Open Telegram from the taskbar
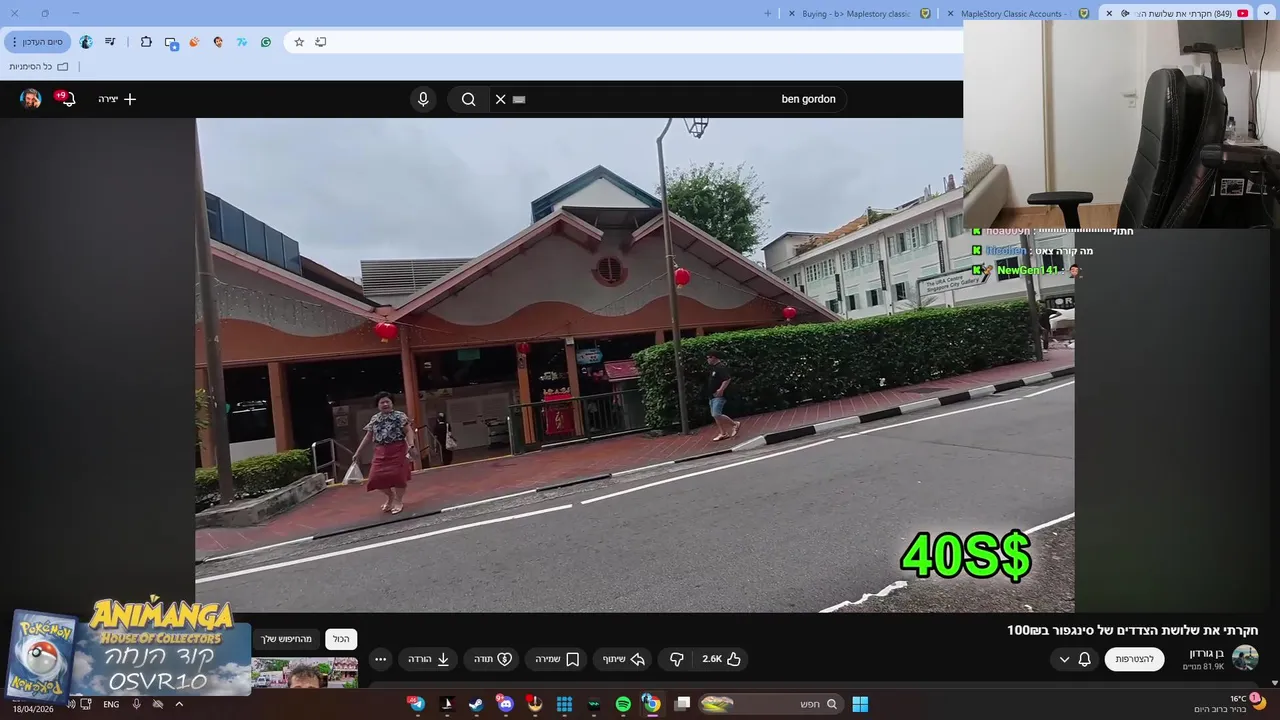 pyautogui.click(x=417, y=704)
